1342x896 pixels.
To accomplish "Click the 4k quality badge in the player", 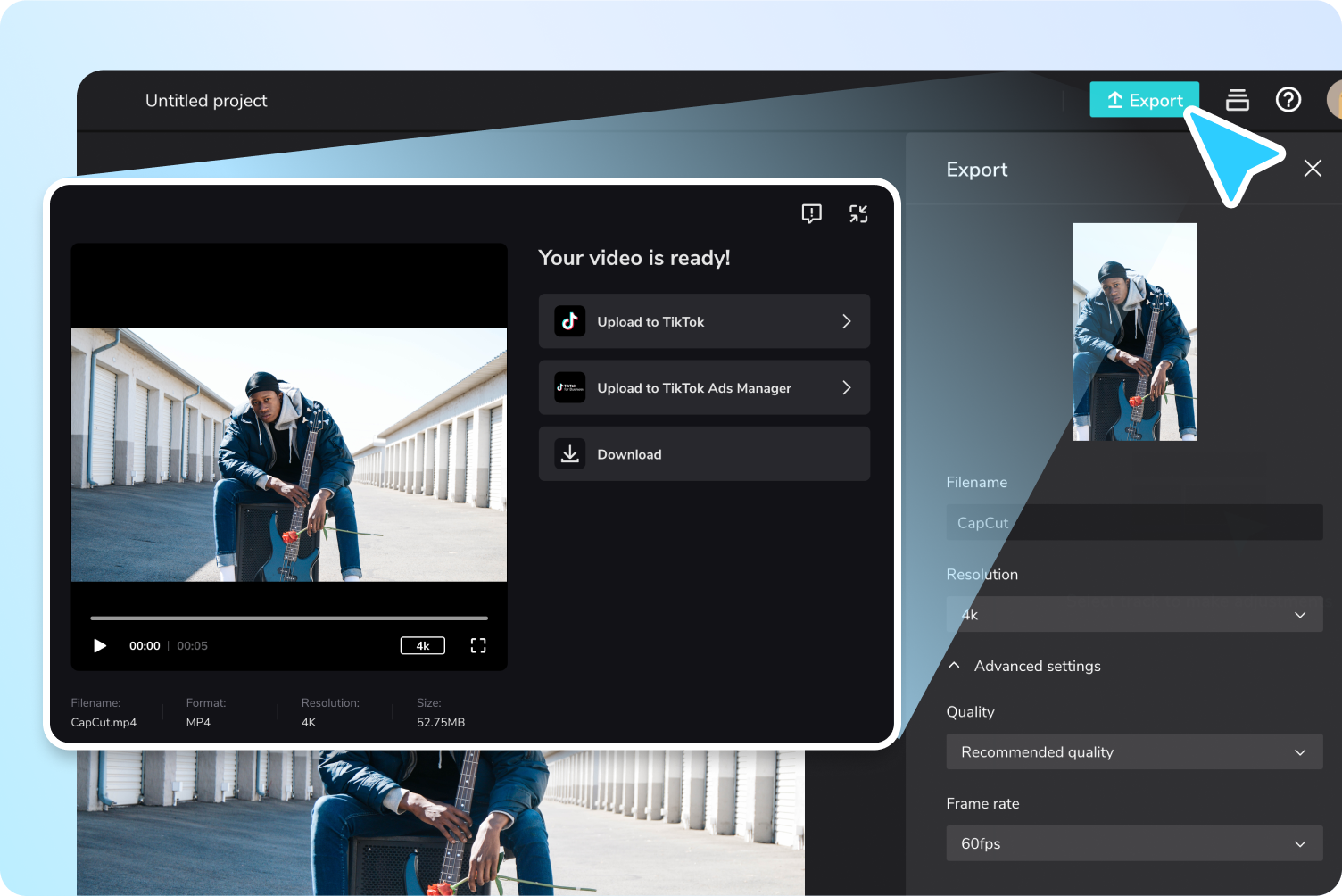I will [x=423, y=645].
